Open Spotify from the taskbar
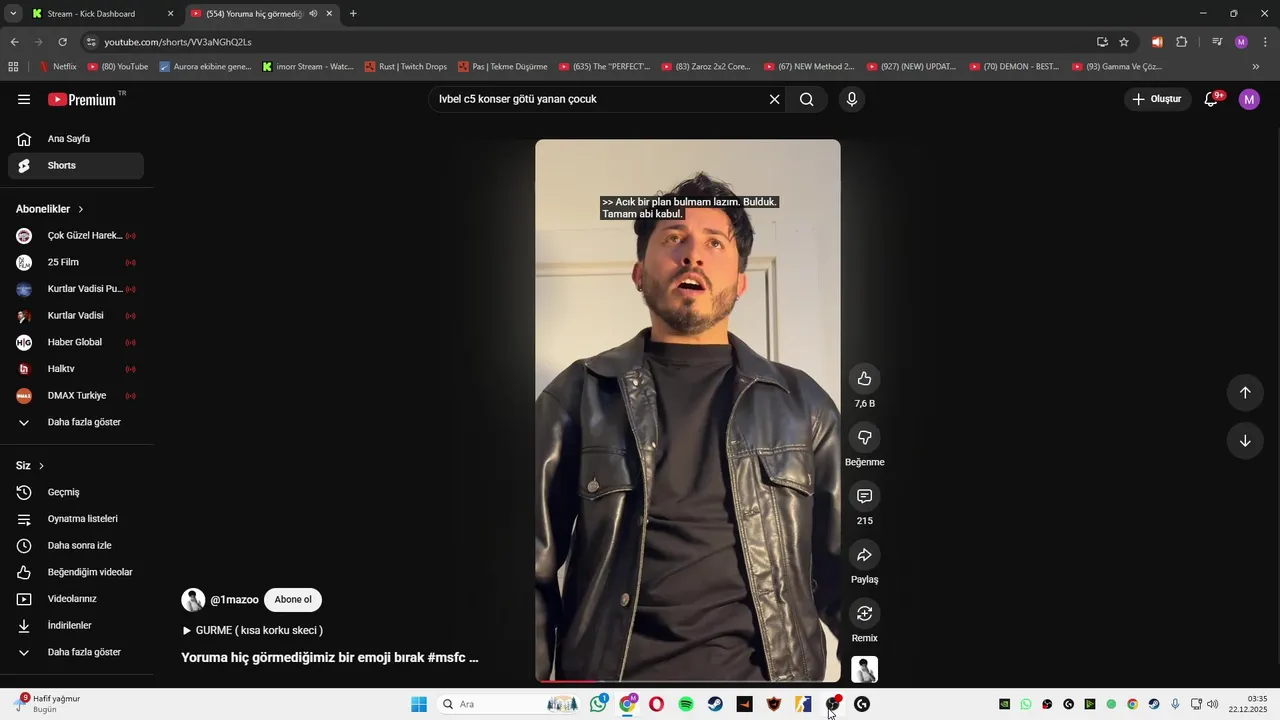 pyautogui.click(x=686, y=704)
